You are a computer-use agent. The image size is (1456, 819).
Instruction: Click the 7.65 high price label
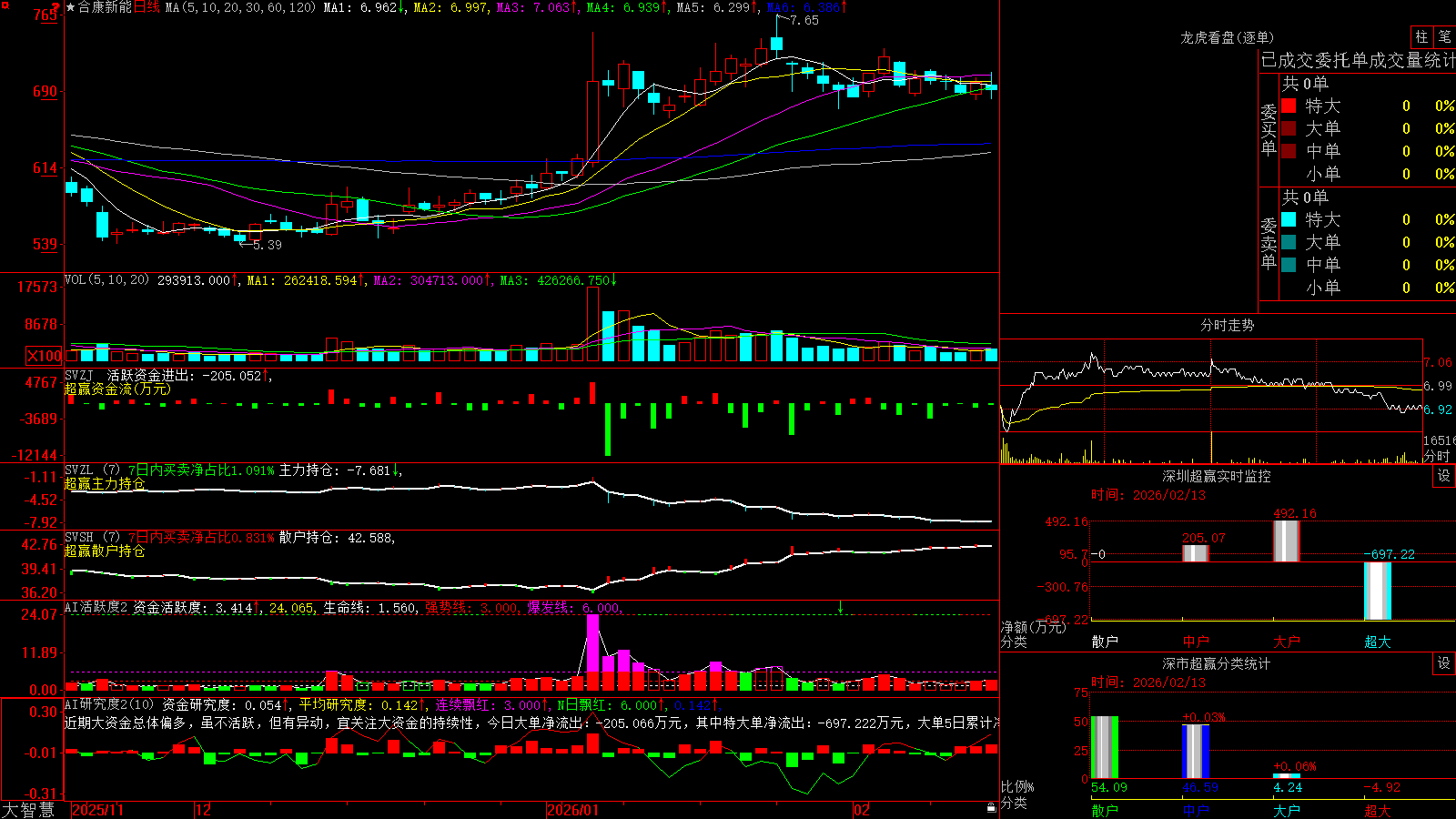(804, 20)
